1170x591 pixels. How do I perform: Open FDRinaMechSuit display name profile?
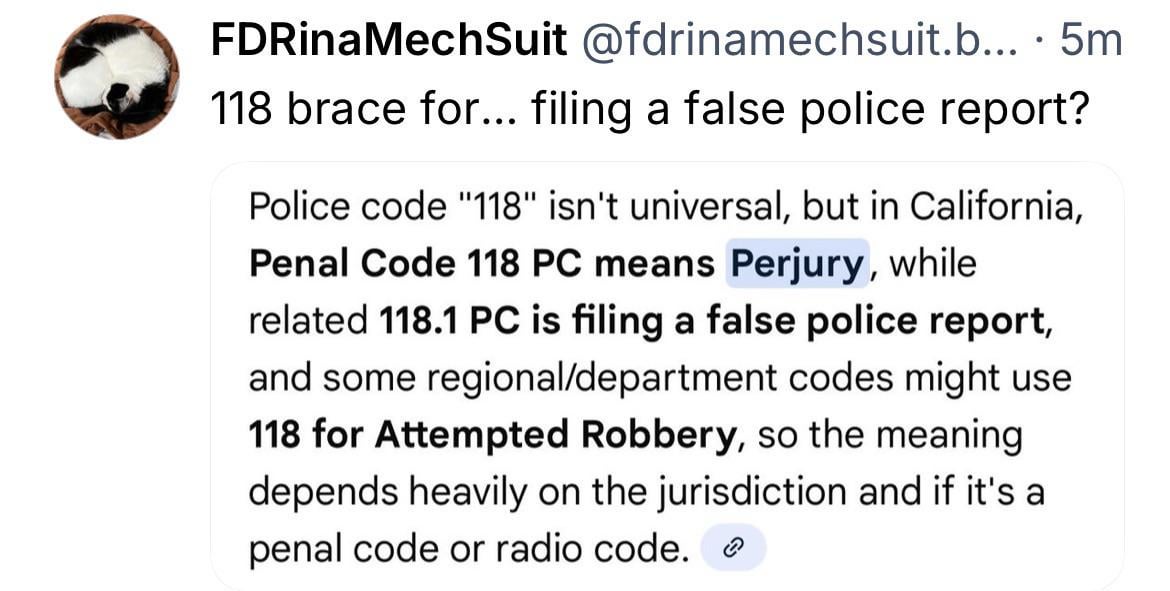click(x=389, y=41)
